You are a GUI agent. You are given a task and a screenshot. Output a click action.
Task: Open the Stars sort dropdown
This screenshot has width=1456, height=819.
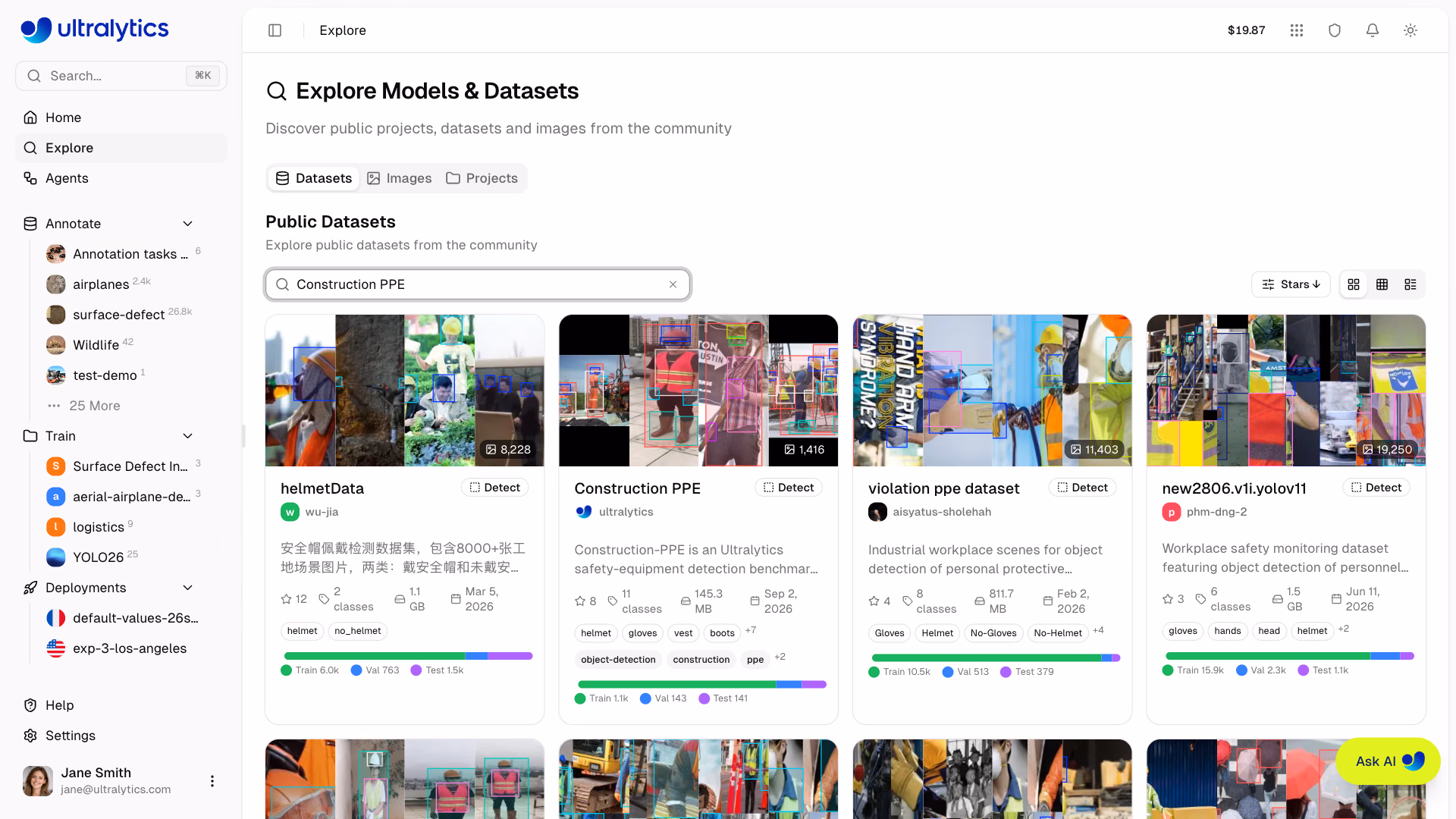pyautogui.click(x=1291, y=284)
